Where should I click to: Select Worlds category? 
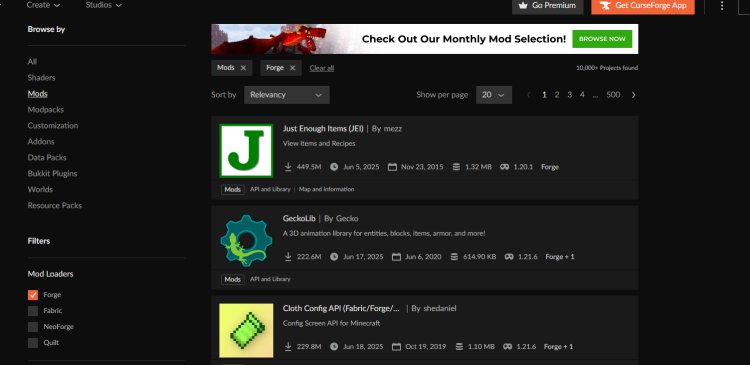[x=40, y=189]
